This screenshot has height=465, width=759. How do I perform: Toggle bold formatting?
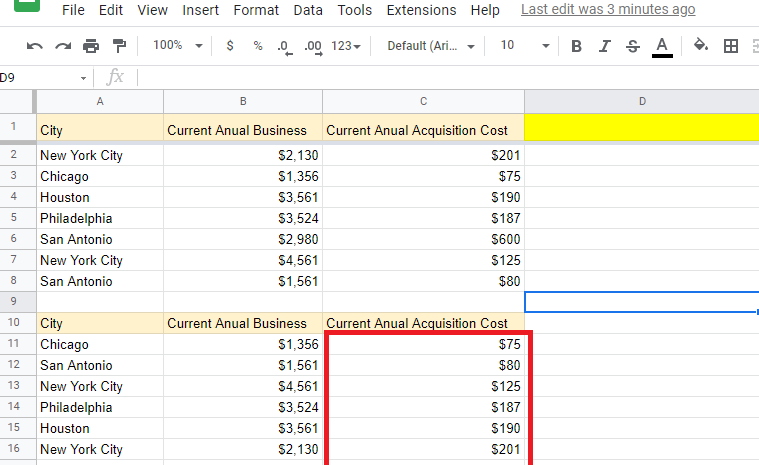[x=576, y=46]
